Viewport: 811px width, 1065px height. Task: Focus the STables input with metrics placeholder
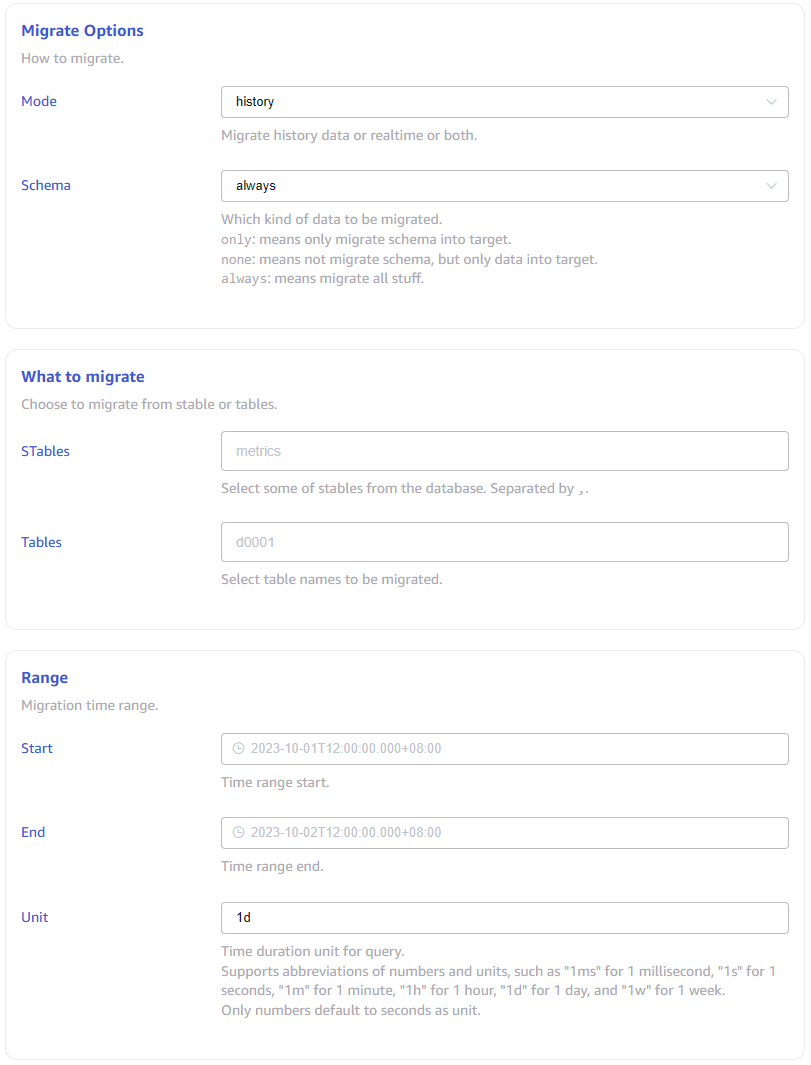[504, 451]
